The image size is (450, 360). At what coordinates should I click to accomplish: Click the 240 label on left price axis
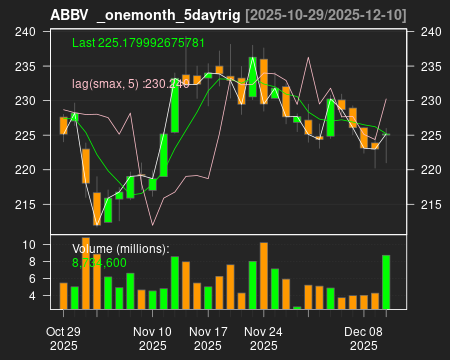click(x=25, y=32)
